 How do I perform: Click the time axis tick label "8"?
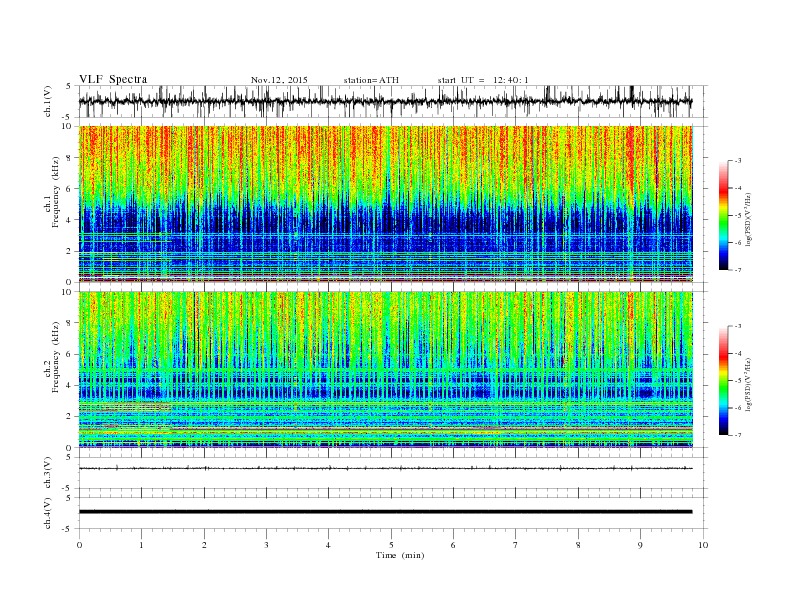[x=578, y=545]
